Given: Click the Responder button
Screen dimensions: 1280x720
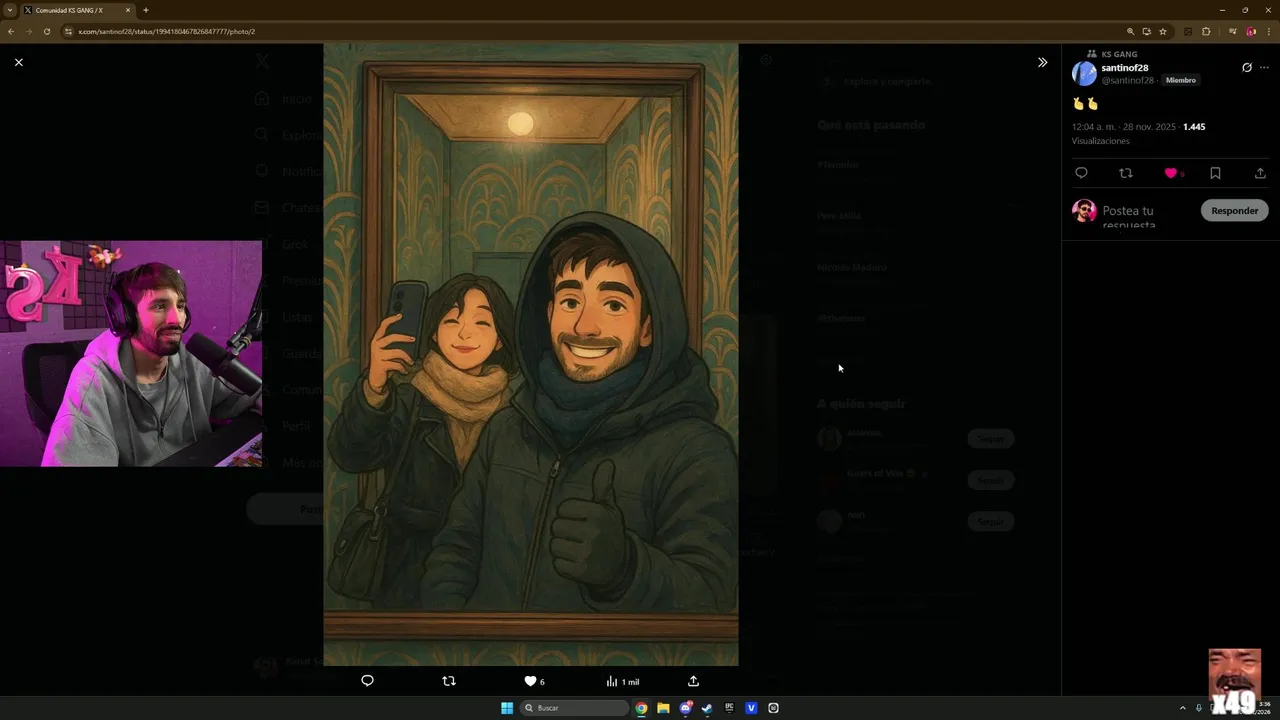Looking at the screenshot, I should point(1234,210).
